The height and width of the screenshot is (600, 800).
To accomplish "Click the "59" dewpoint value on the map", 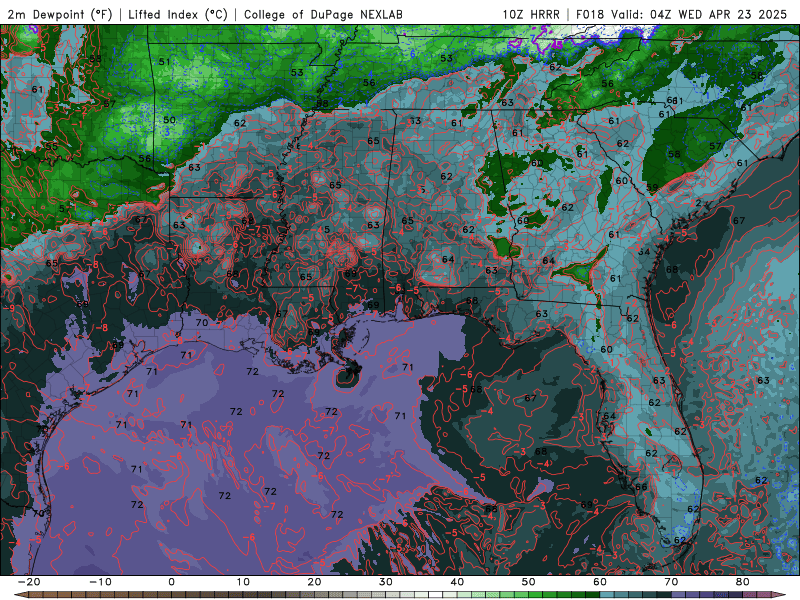I will (652, 187).
